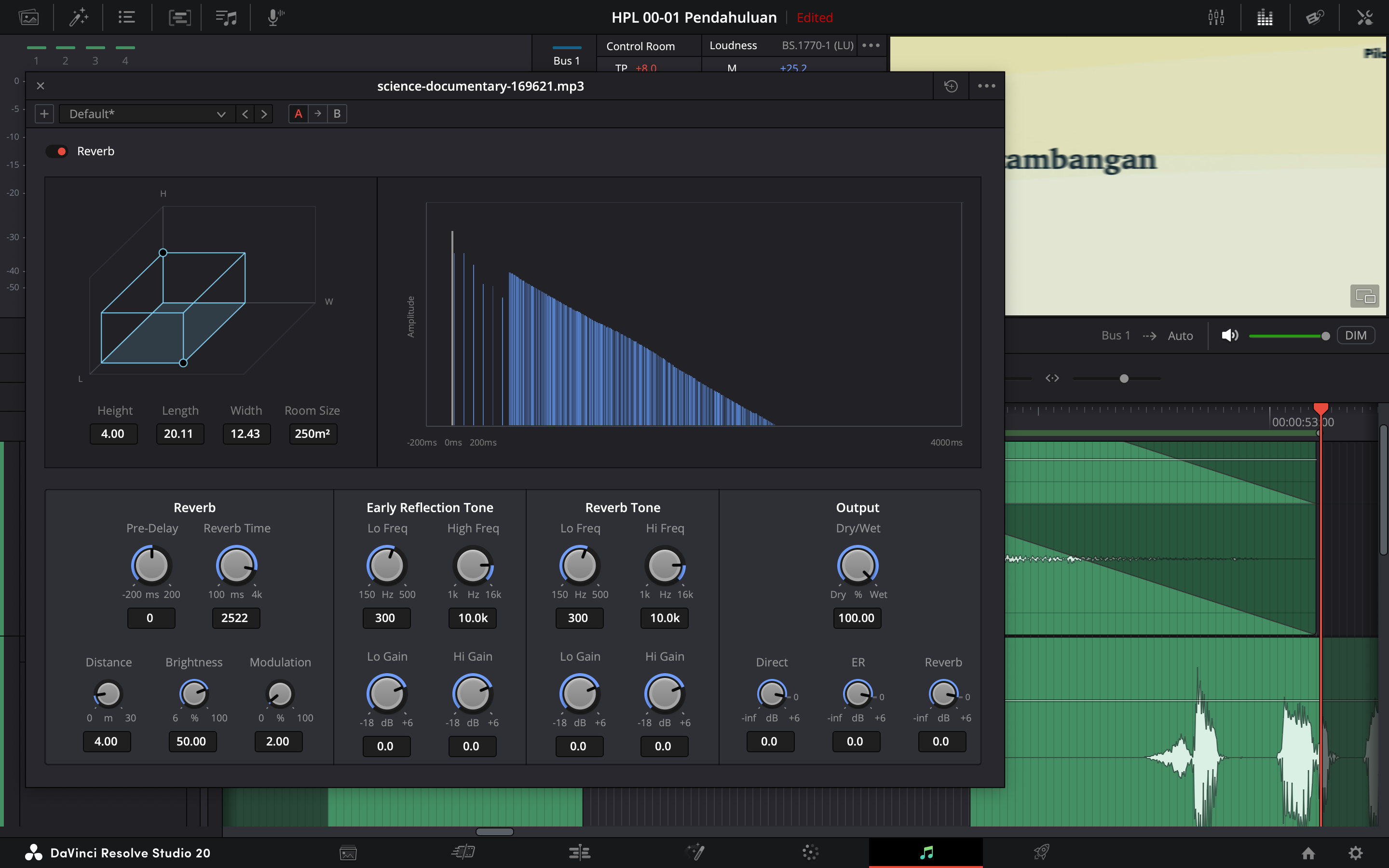Viewport: 1389px width, 868px height.
Task: Open the index list icon
Action: tap(126, 17)
